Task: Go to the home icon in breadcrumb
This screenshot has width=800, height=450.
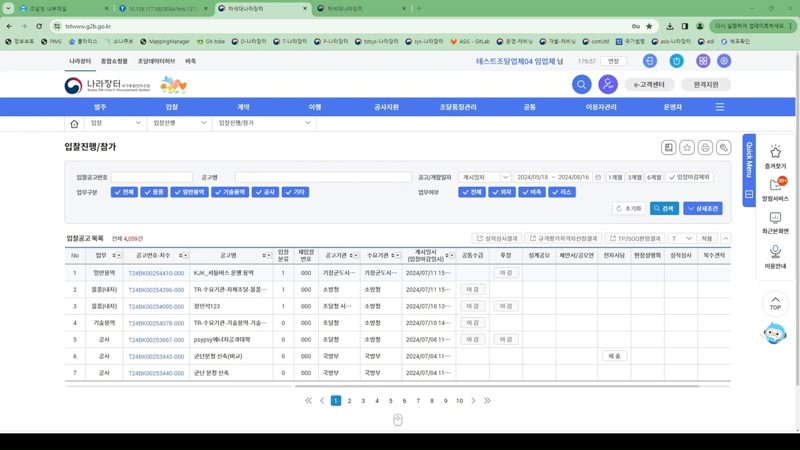Action: click(x=74, y=123)
